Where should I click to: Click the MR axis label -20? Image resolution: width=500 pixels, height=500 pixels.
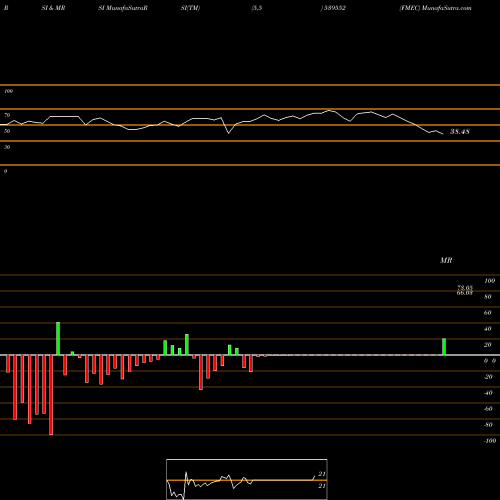coord(488,377)
